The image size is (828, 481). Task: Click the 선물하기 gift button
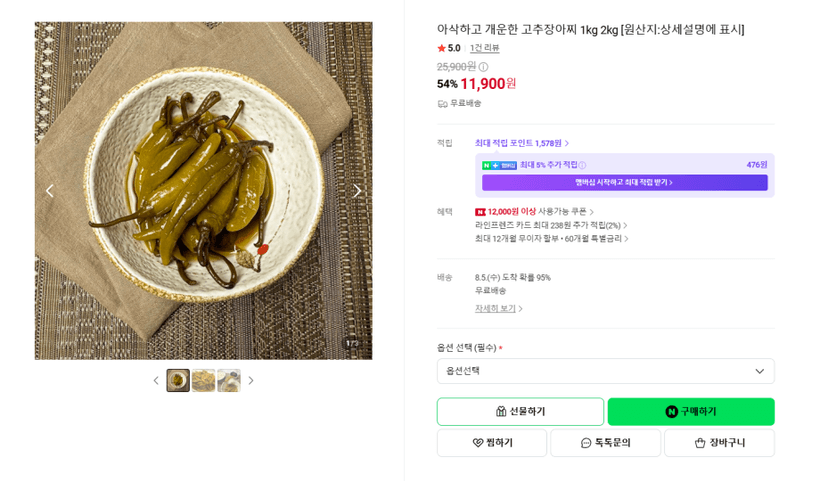(520, 411)
